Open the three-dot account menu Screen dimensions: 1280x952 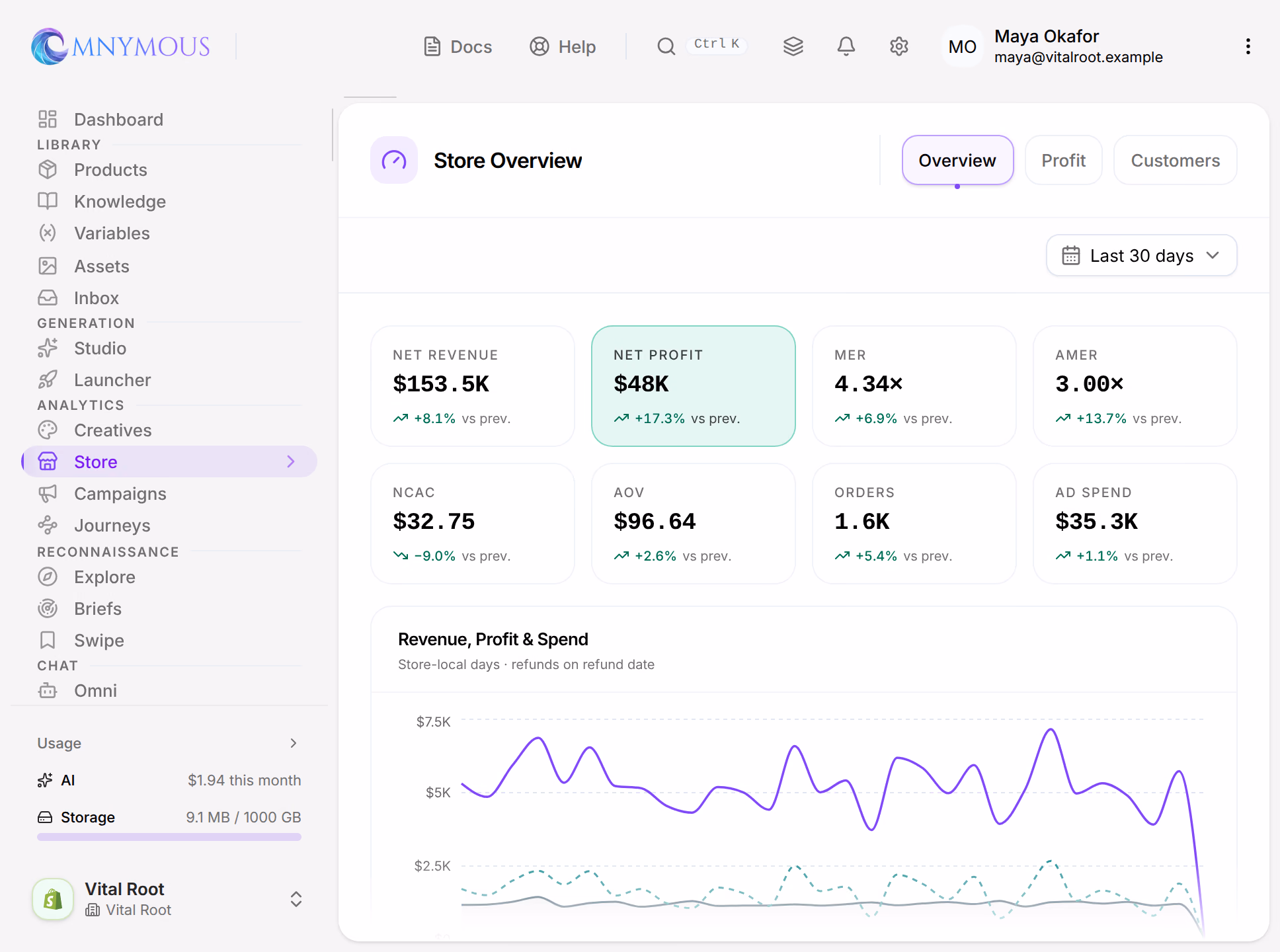[x=1248, y=46]
